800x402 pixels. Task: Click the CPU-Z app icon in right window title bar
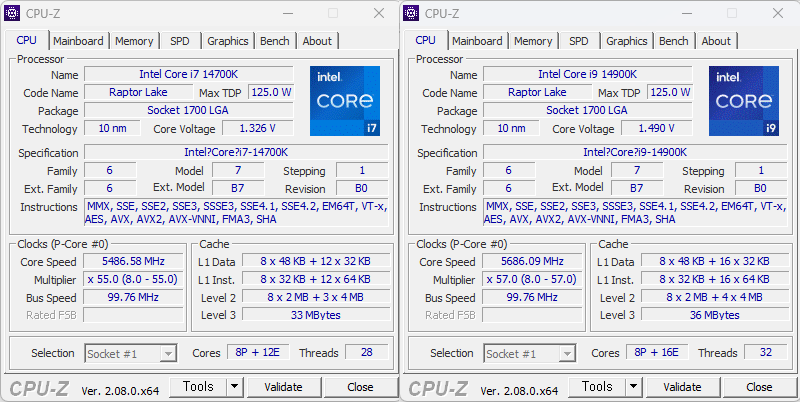tap(411, 13)
